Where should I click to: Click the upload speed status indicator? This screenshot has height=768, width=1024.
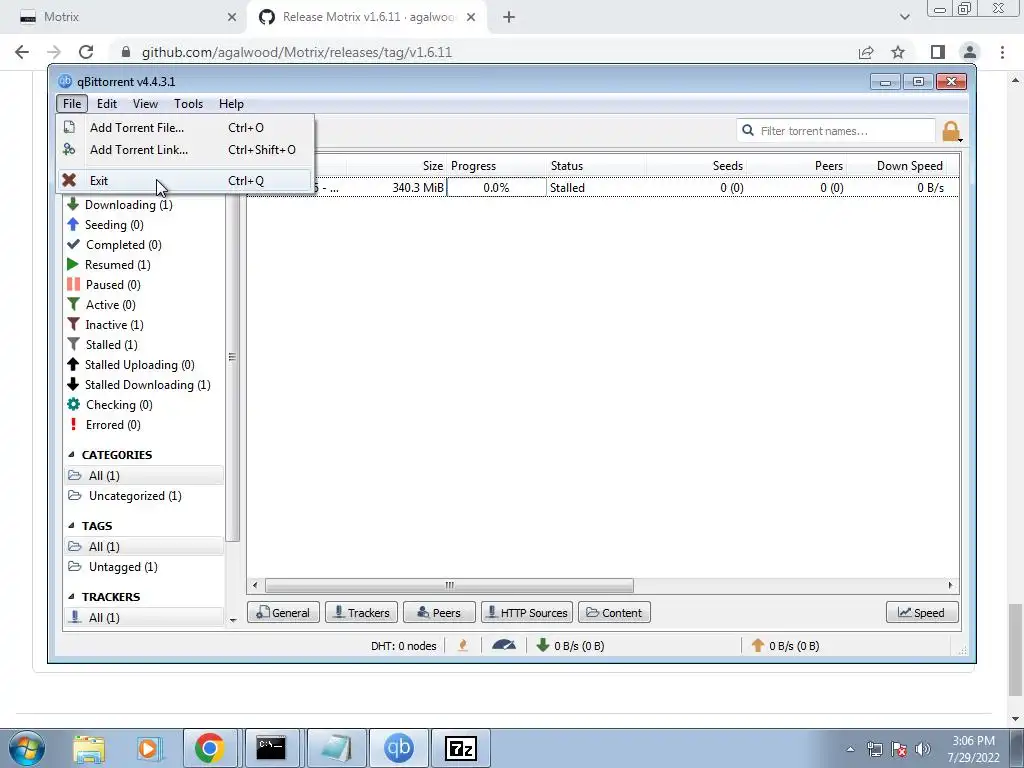coord(785,646)
